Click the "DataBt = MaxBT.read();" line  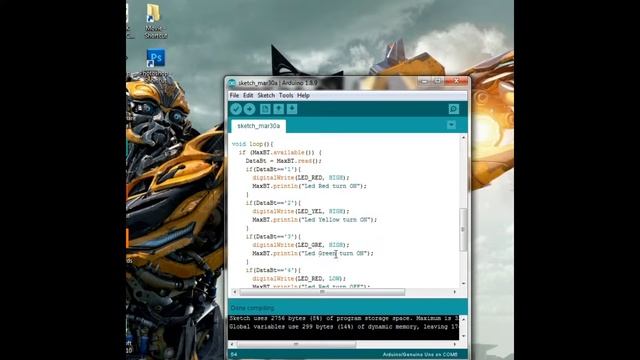pyautogui.click(x=283, y=161)
